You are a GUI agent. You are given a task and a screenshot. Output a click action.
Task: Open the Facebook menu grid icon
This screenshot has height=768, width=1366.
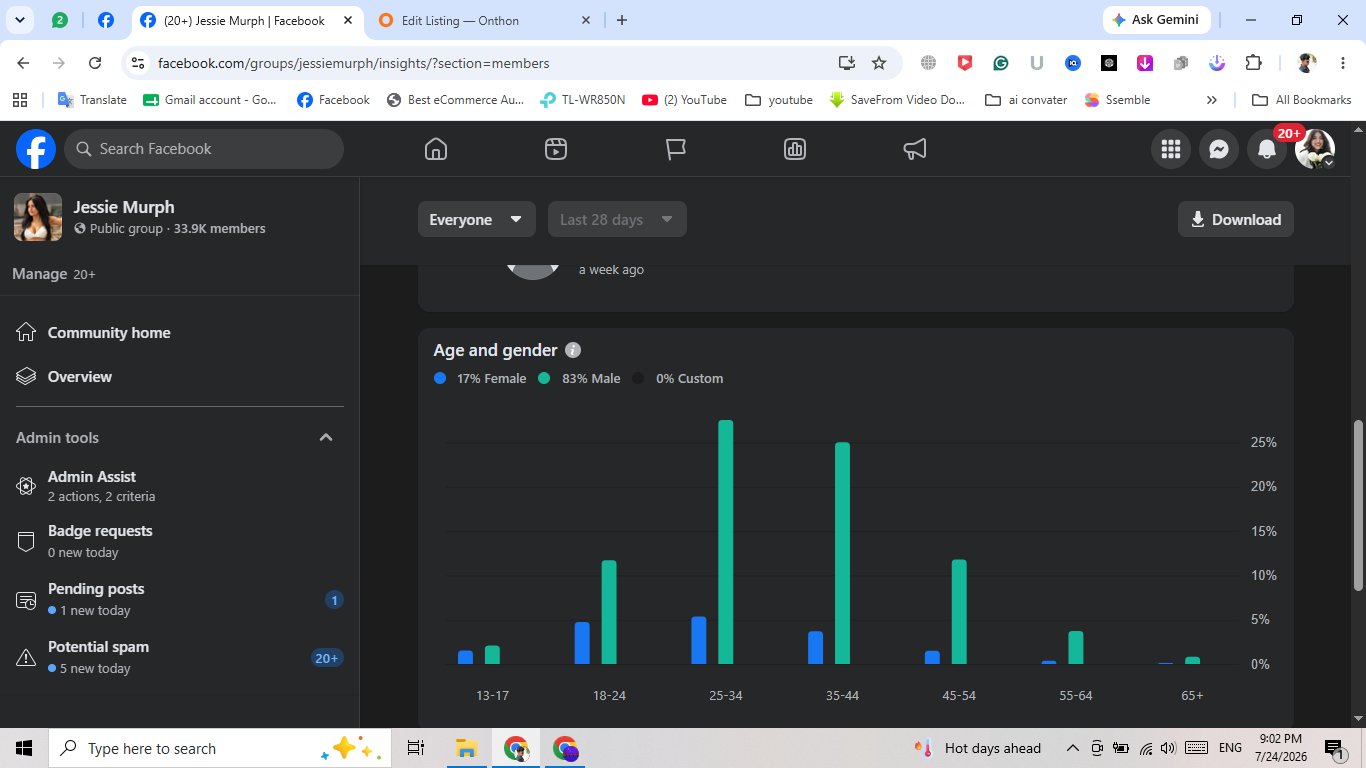(1171, 149)
